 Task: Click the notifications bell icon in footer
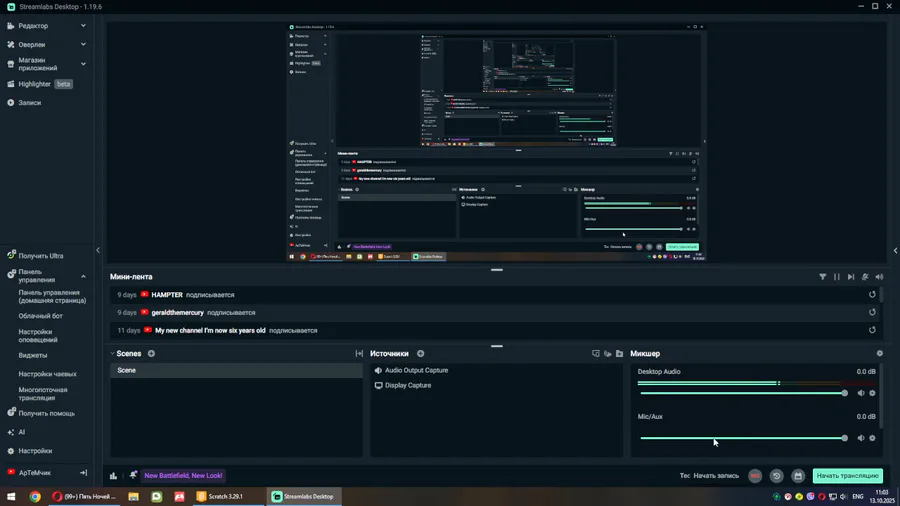(133, 476)
